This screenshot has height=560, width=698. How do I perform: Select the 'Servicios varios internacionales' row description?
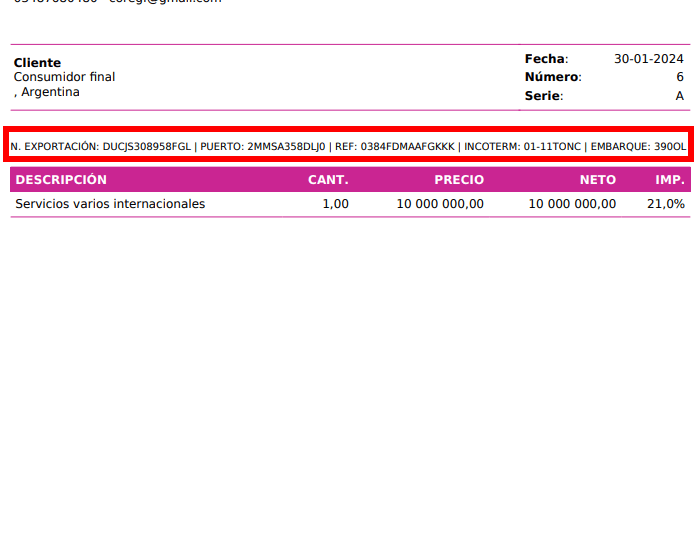[110, 204]
